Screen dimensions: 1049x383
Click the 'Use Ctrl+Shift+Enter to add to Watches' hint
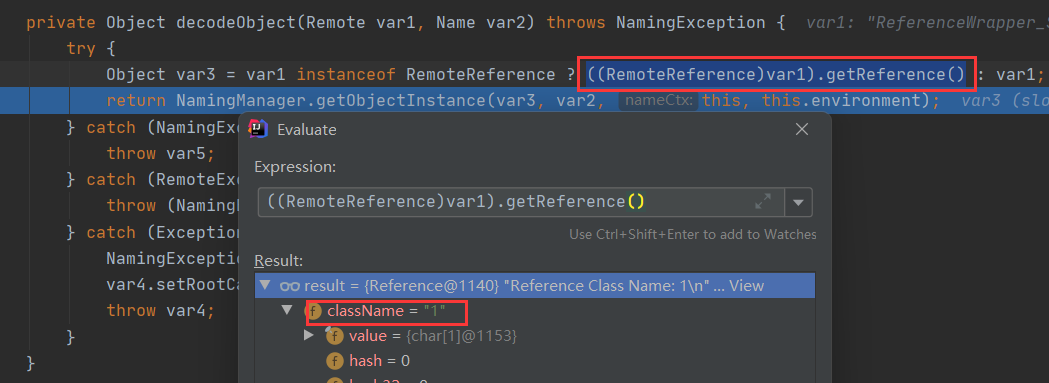pyautogui.click(x=692, y=234)
